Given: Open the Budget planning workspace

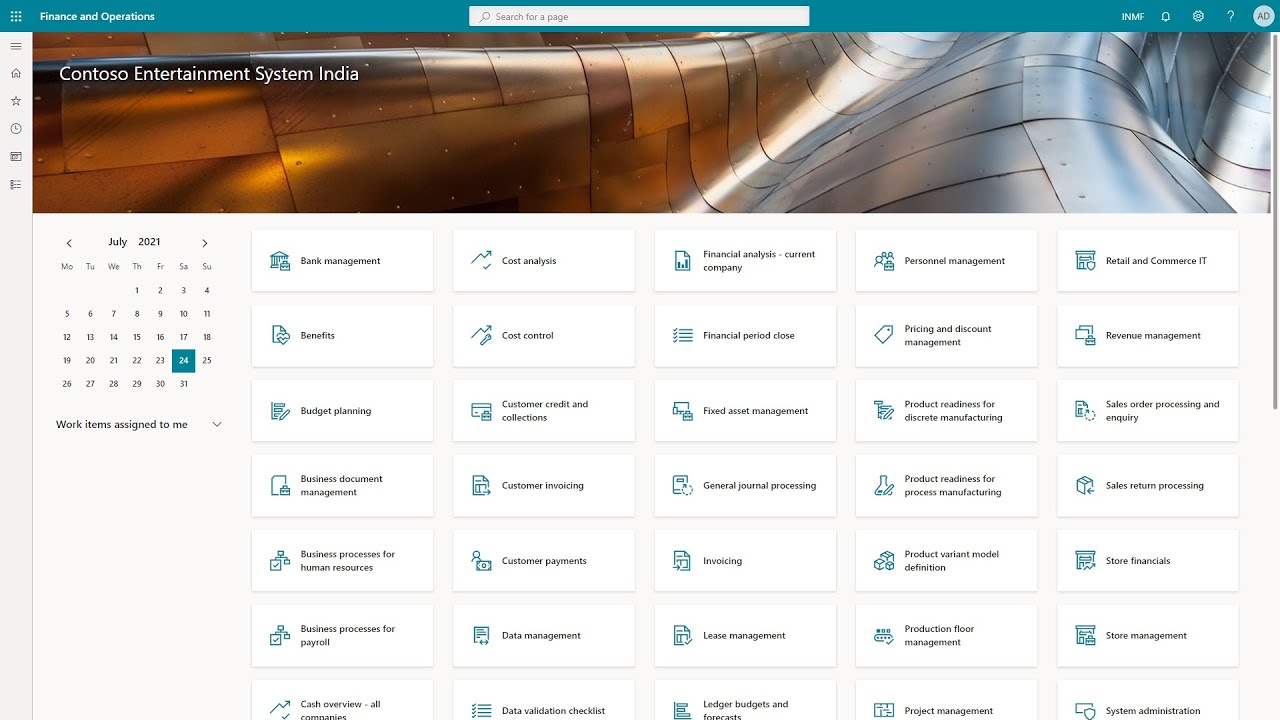Looking at the screenshot, I should point(343,411).
